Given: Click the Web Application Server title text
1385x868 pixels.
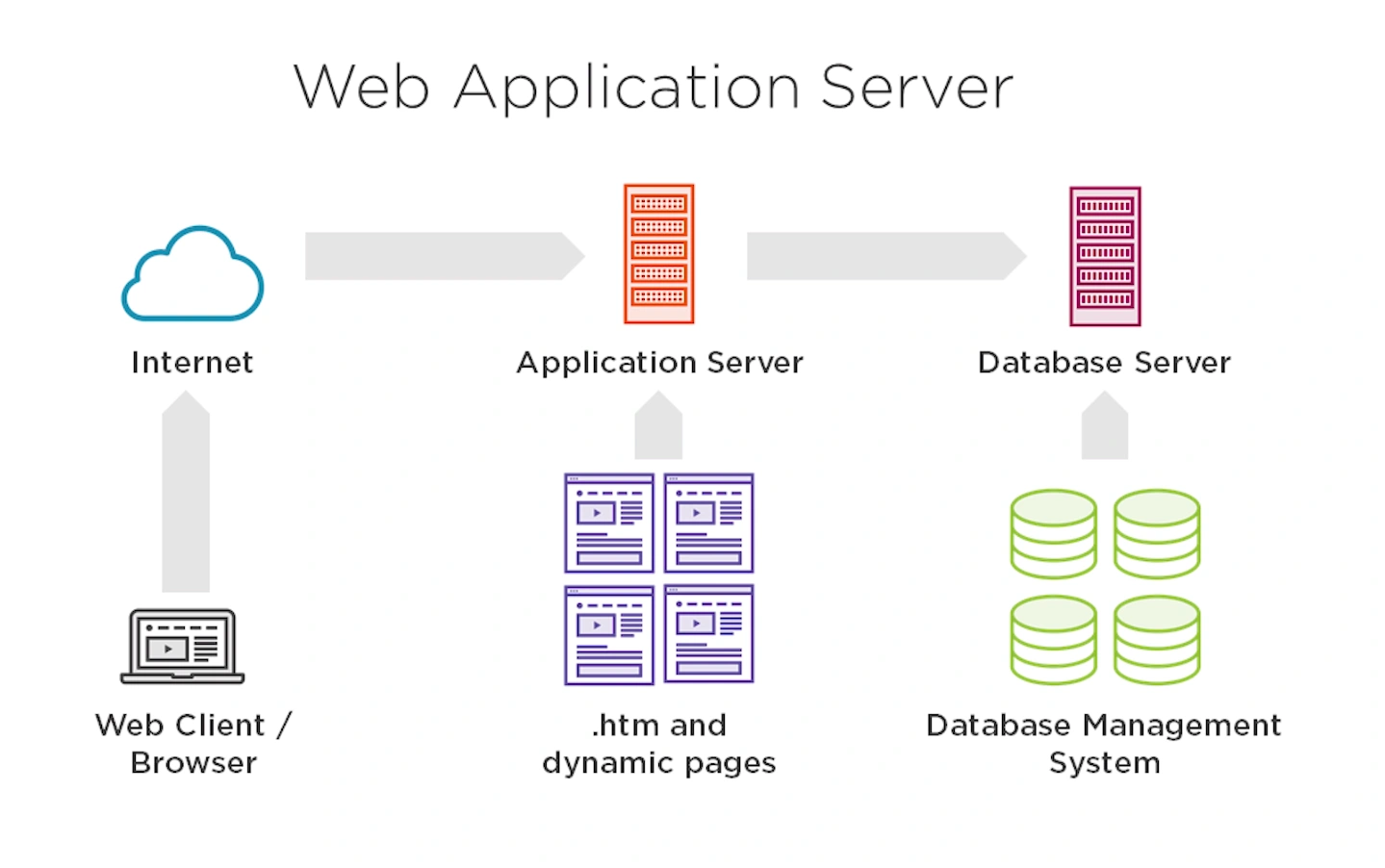Looking at the screenshot, I should [x=654, y=86].
